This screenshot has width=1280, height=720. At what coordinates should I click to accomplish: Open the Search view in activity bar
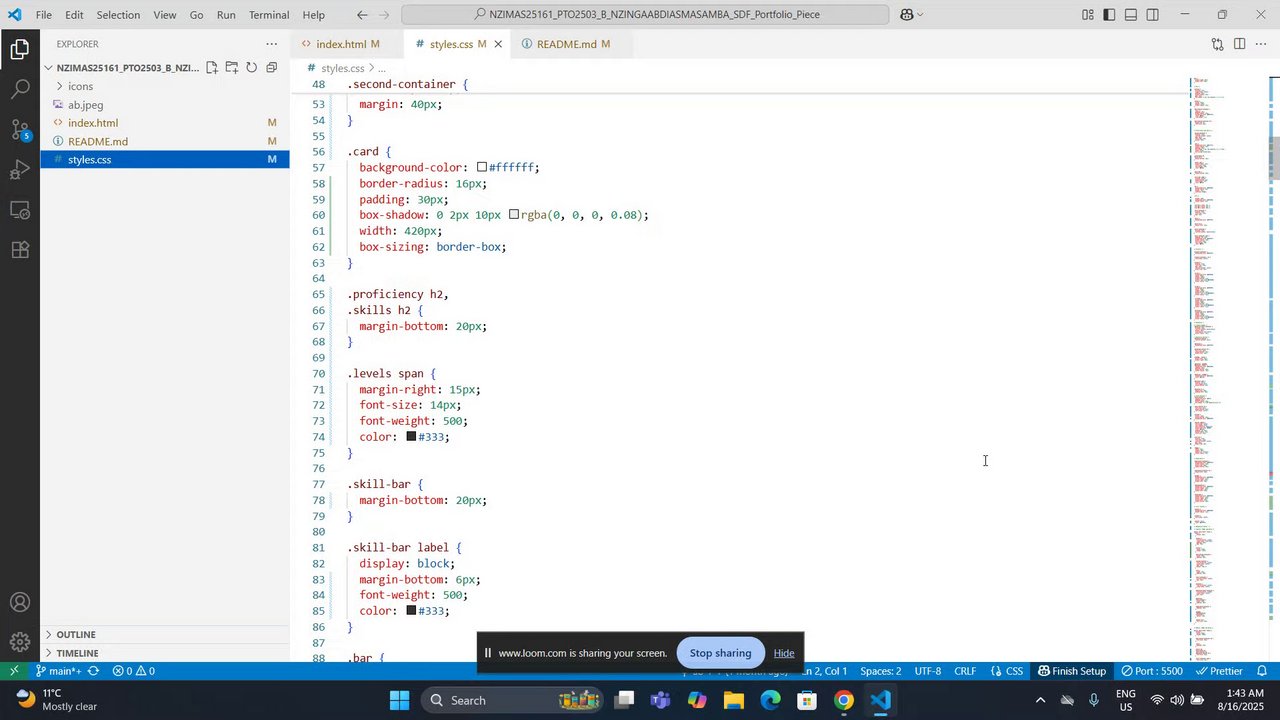20,90
